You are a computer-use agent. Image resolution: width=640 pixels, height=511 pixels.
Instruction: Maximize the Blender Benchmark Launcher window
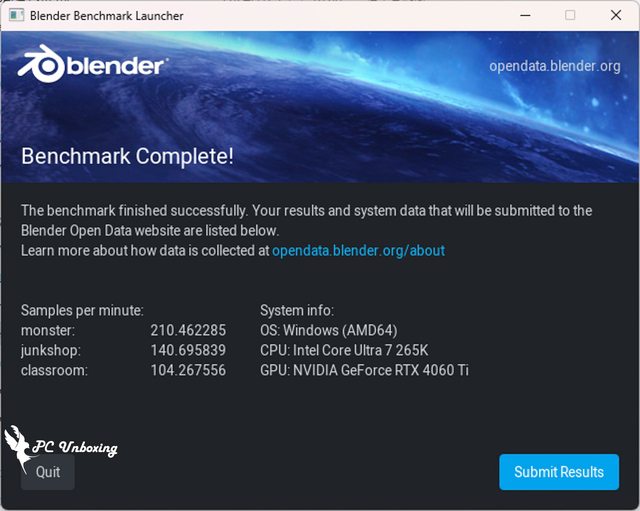570,16
